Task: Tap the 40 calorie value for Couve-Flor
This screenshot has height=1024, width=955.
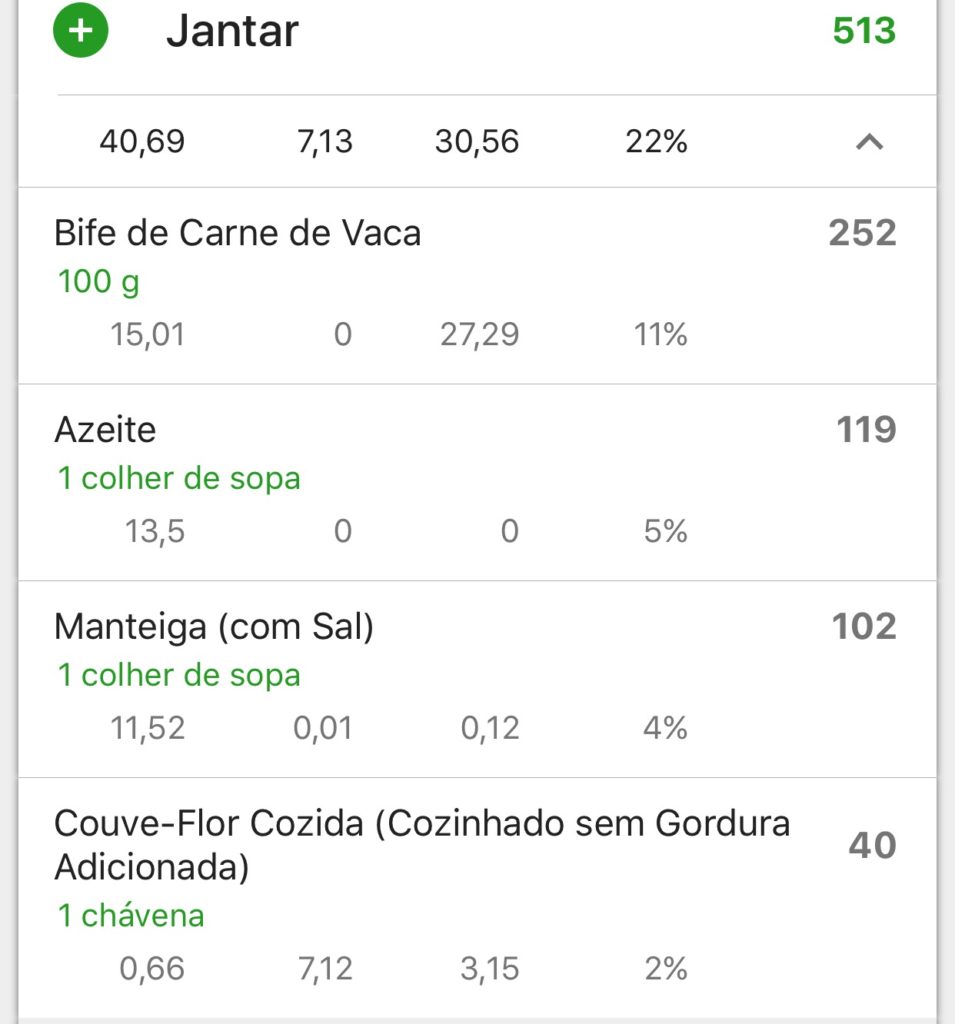Action: point(872,845)
